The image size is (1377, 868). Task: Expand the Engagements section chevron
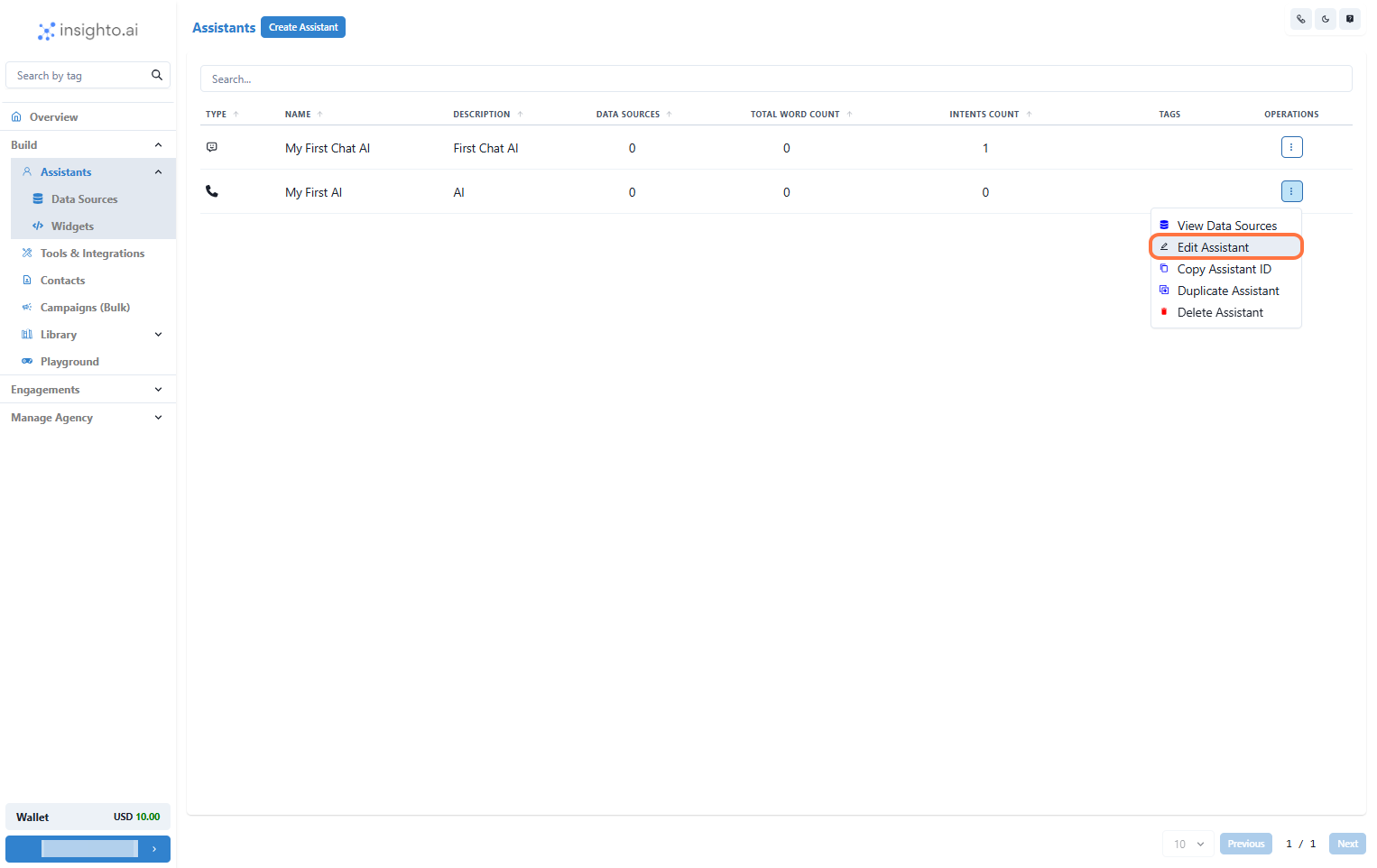point(159,389)
